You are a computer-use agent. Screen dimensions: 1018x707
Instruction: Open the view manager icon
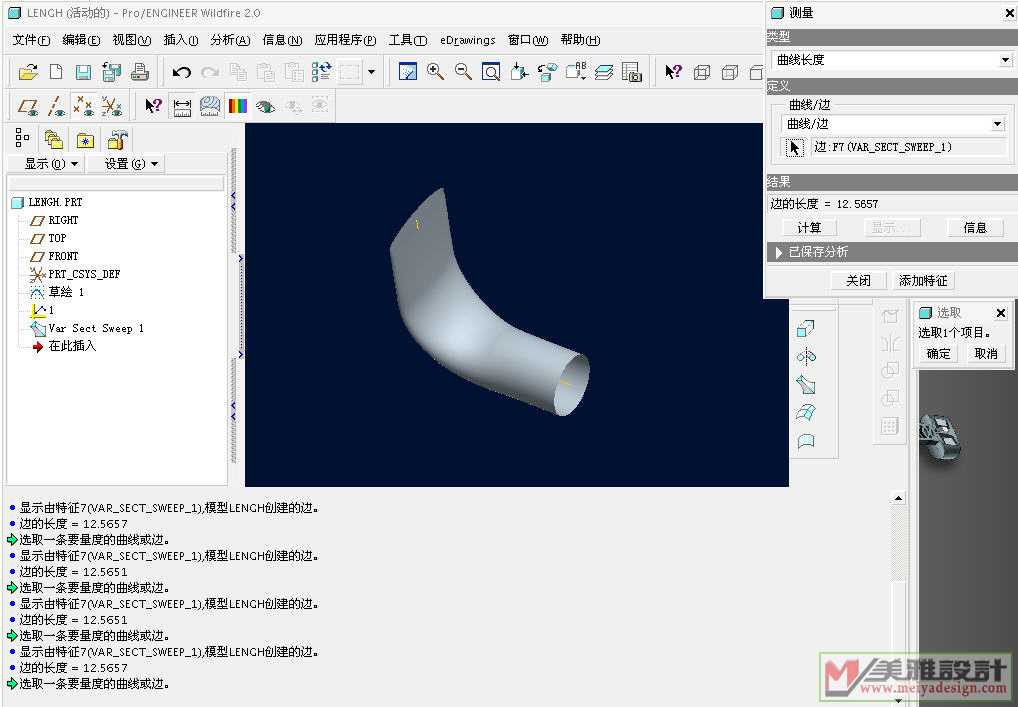point(632,71)
